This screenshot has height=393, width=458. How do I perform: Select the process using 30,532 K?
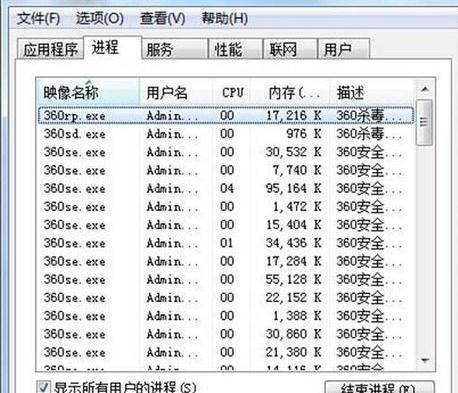click(226, 152)
